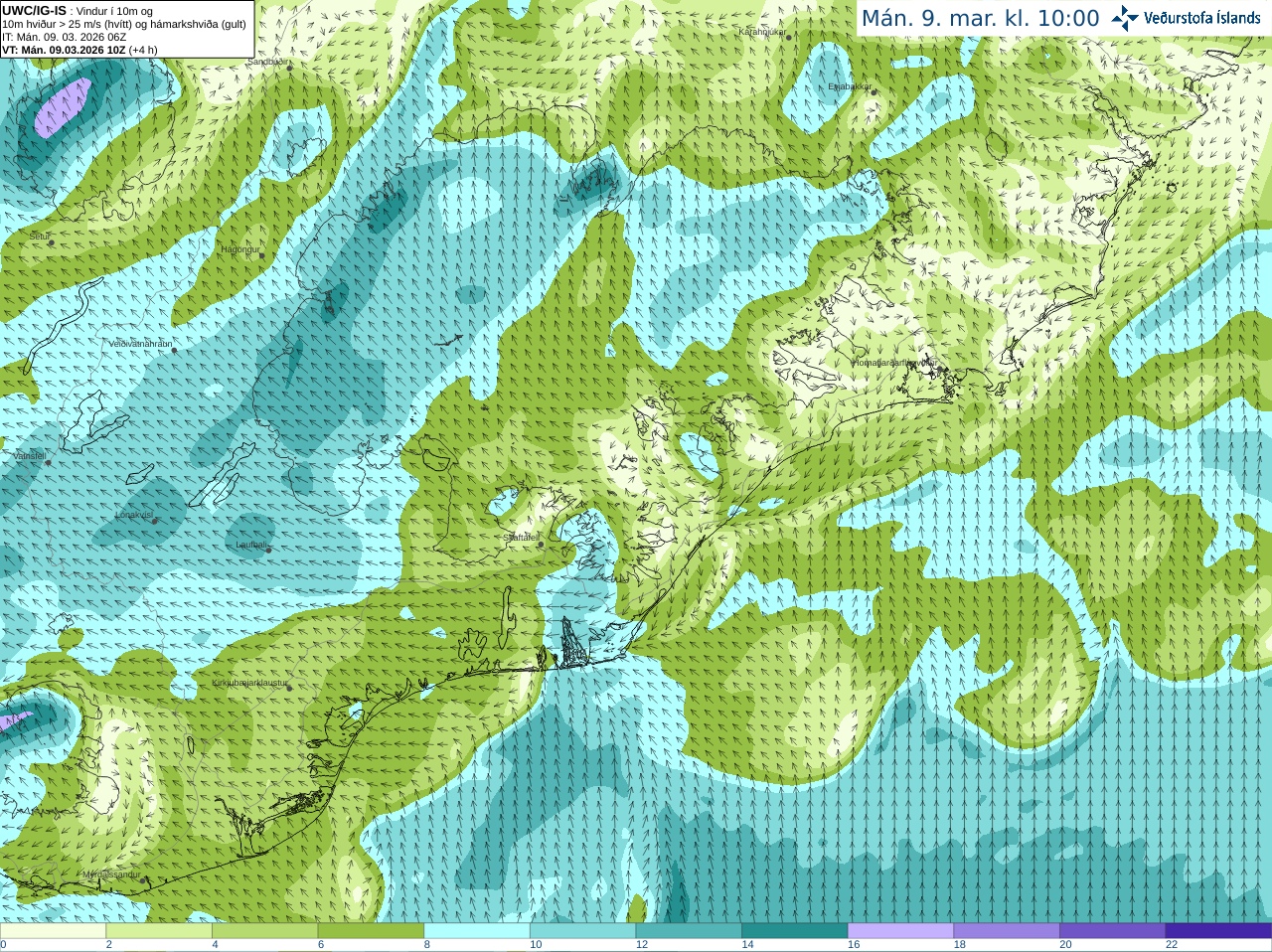Click the '10m hviður > 25 m/s' description line
Image resolution: width=1272 pixels, height=952 pixels.
(125, 24)
